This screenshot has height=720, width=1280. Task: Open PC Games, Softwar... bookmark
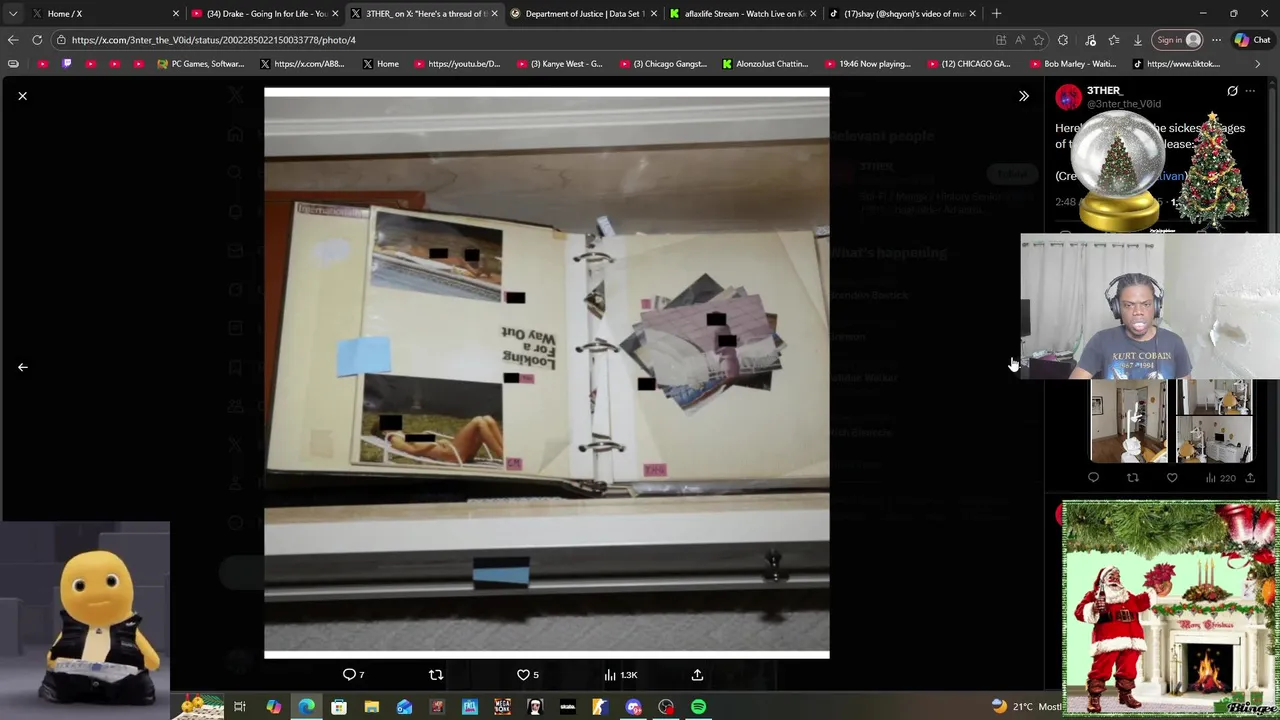pos(201,64)
